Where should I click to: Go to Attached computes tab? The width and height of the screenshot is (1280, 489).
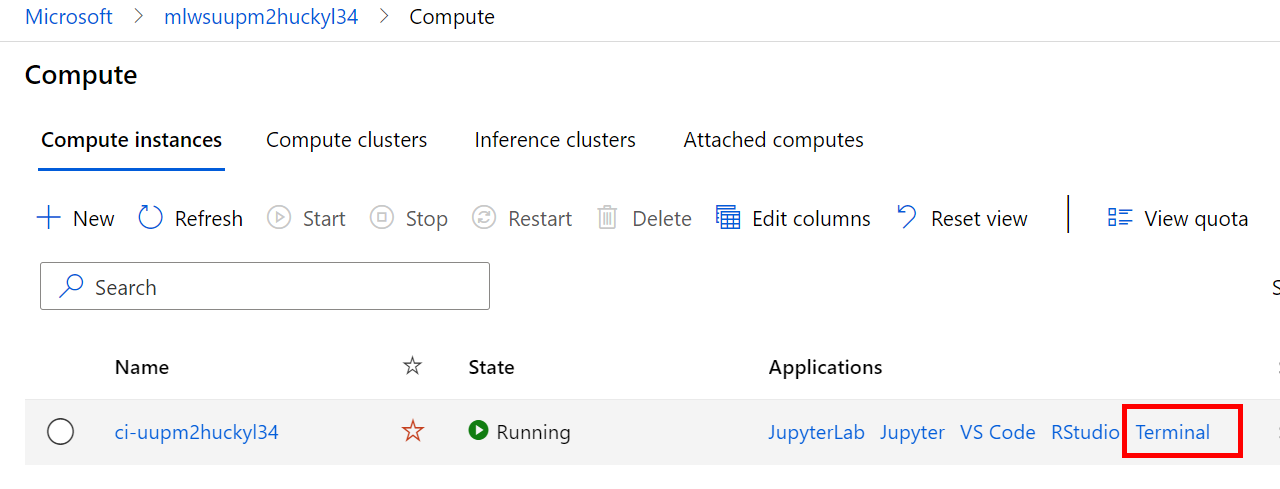click(773, 140)
